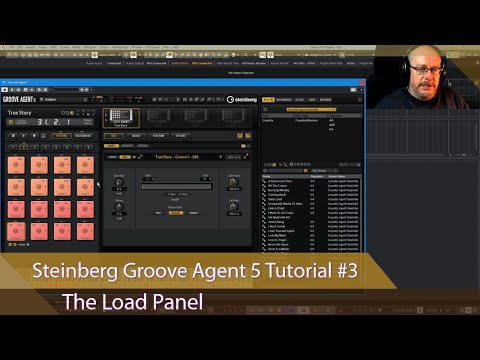
Task: Stop pattern playback in Groove Agent transport
Action: point(13,136)
